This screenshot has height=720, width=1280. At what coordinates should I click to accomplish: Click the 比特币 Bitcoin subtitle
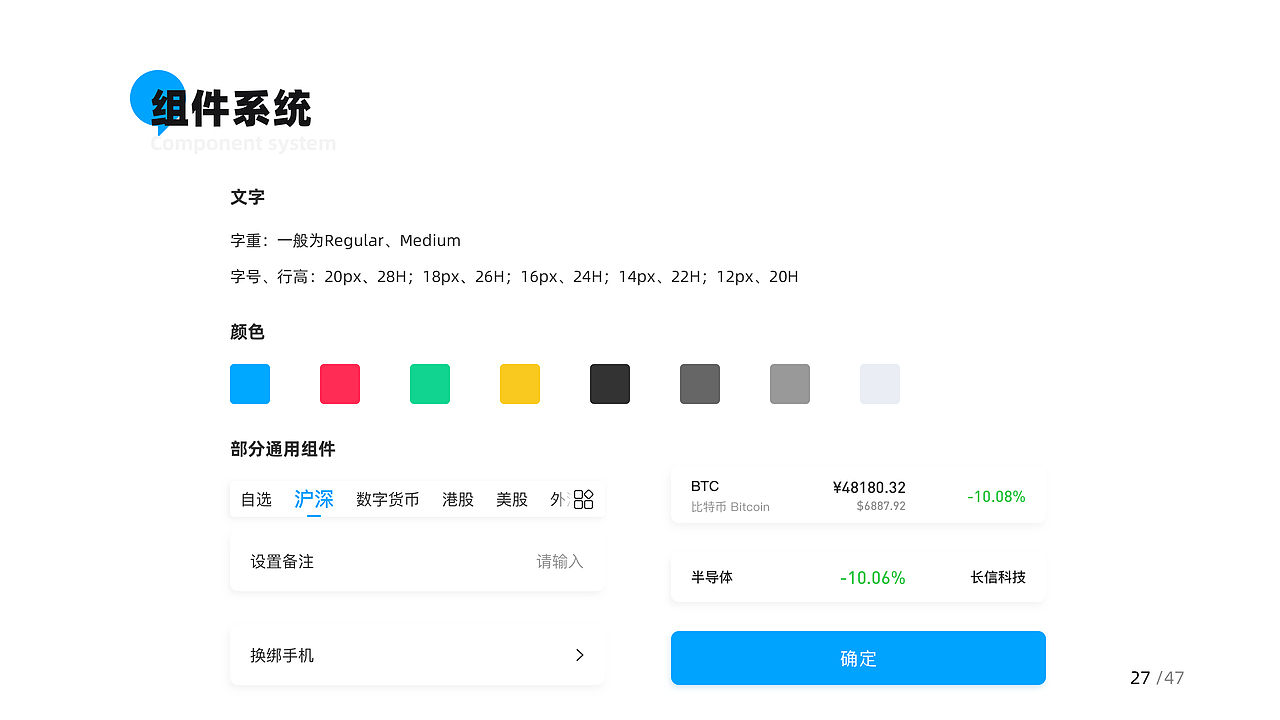(730, 507)
